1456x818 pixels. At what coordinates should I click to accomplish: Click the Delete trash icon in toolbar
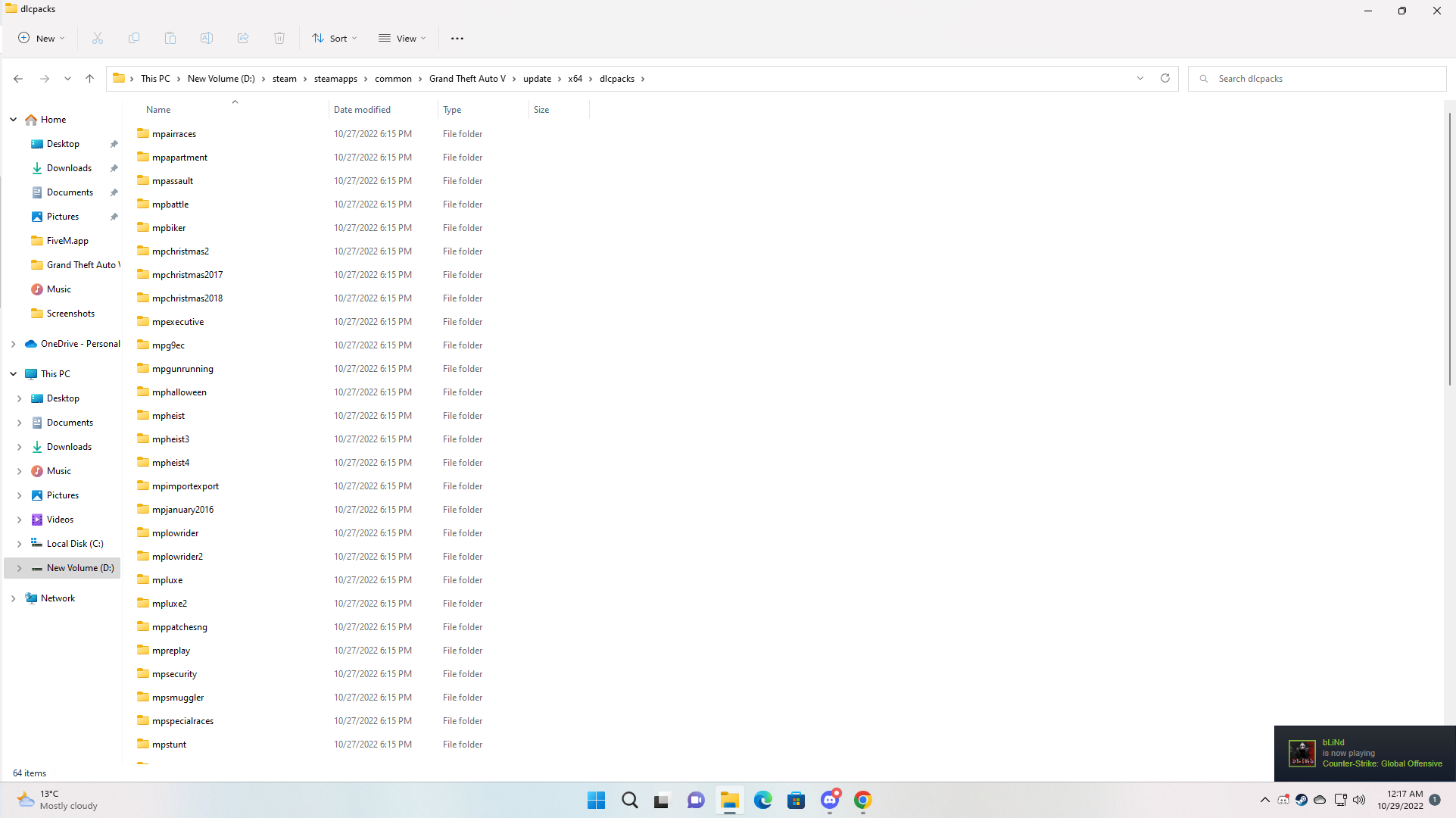click(x=279, y=38)
